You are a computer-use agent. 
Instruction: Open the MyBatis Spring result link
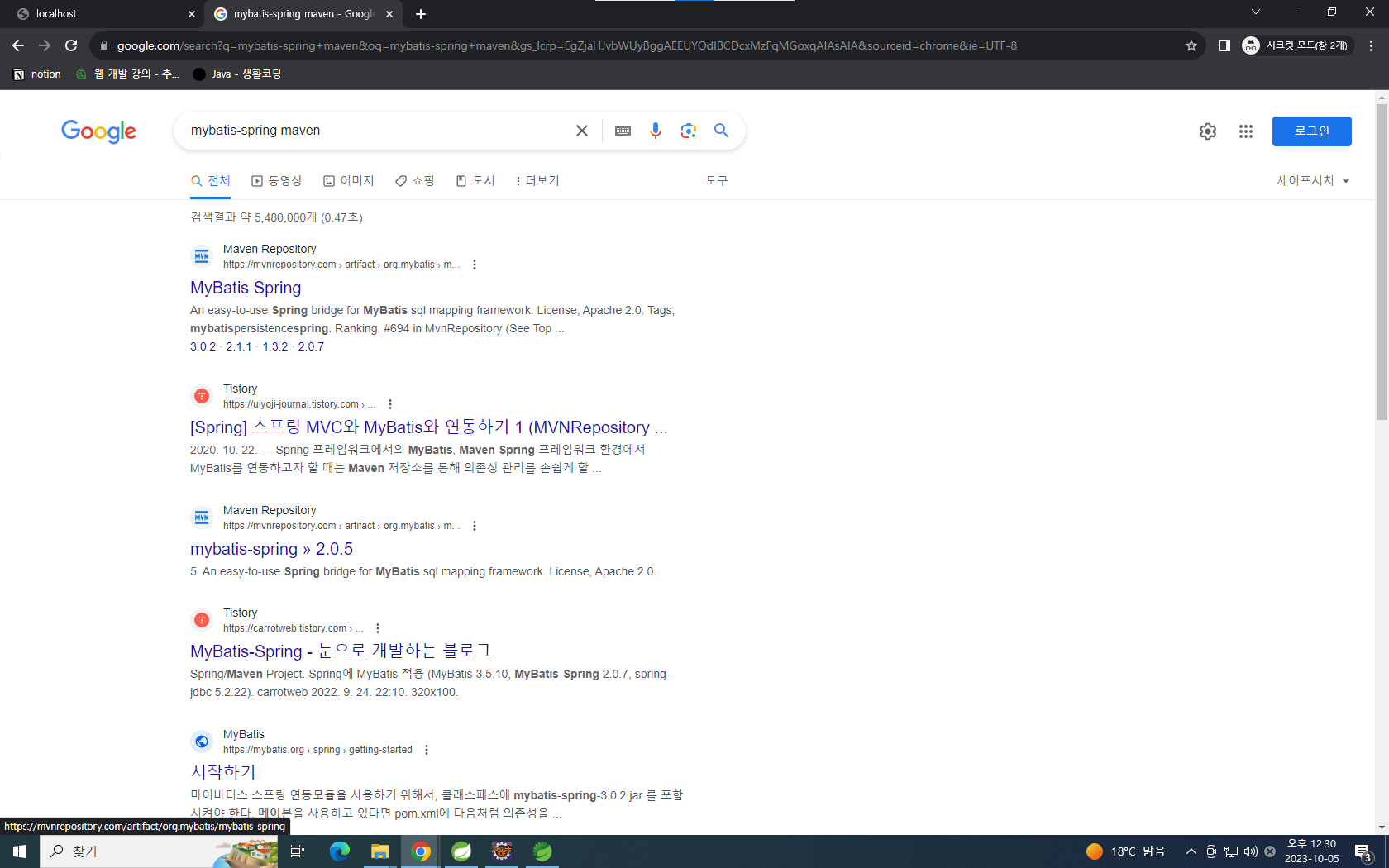coord(246,288)
